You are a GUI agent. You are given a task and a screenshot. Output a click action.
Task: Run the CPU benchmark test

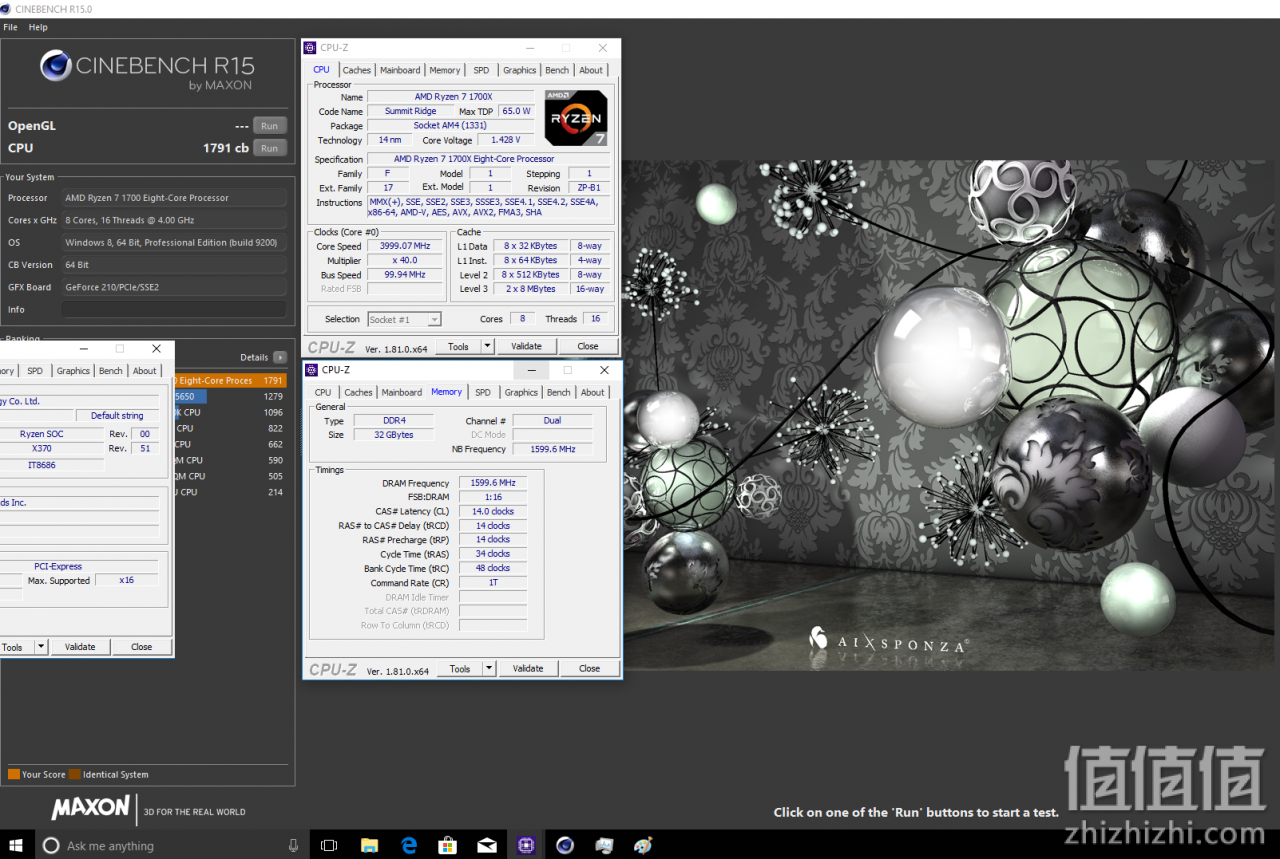(x=269, y=148)
